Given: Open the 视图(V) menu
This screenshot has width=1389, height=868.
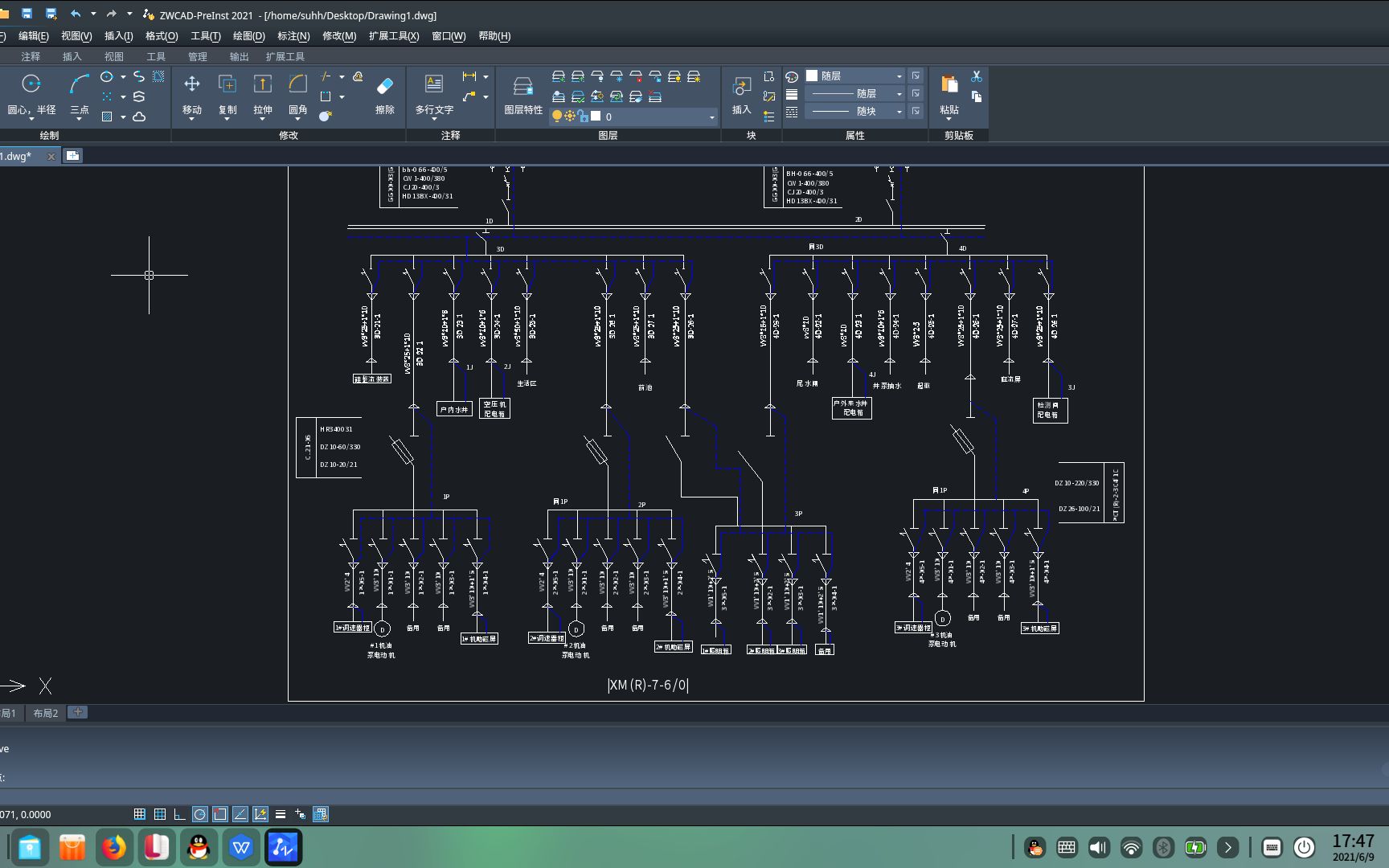Looking at the screenshot, I should [x=76, y=36].
